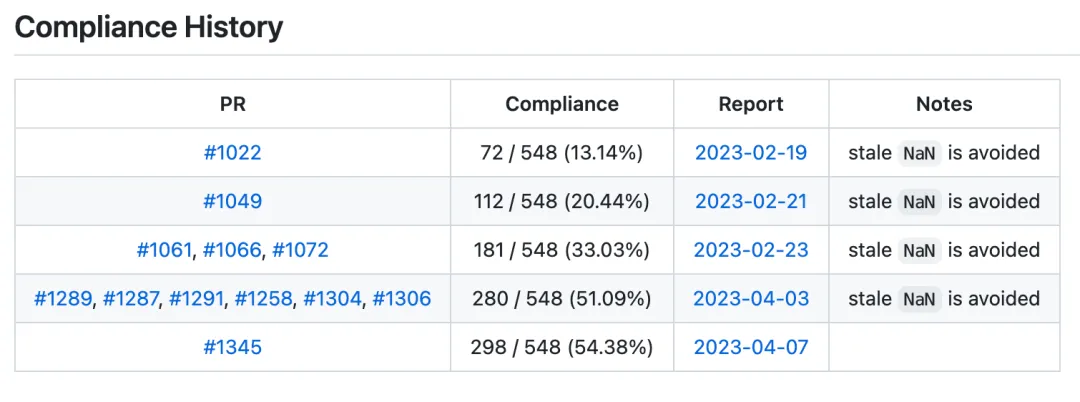Open pull request #1345 link

233,347
